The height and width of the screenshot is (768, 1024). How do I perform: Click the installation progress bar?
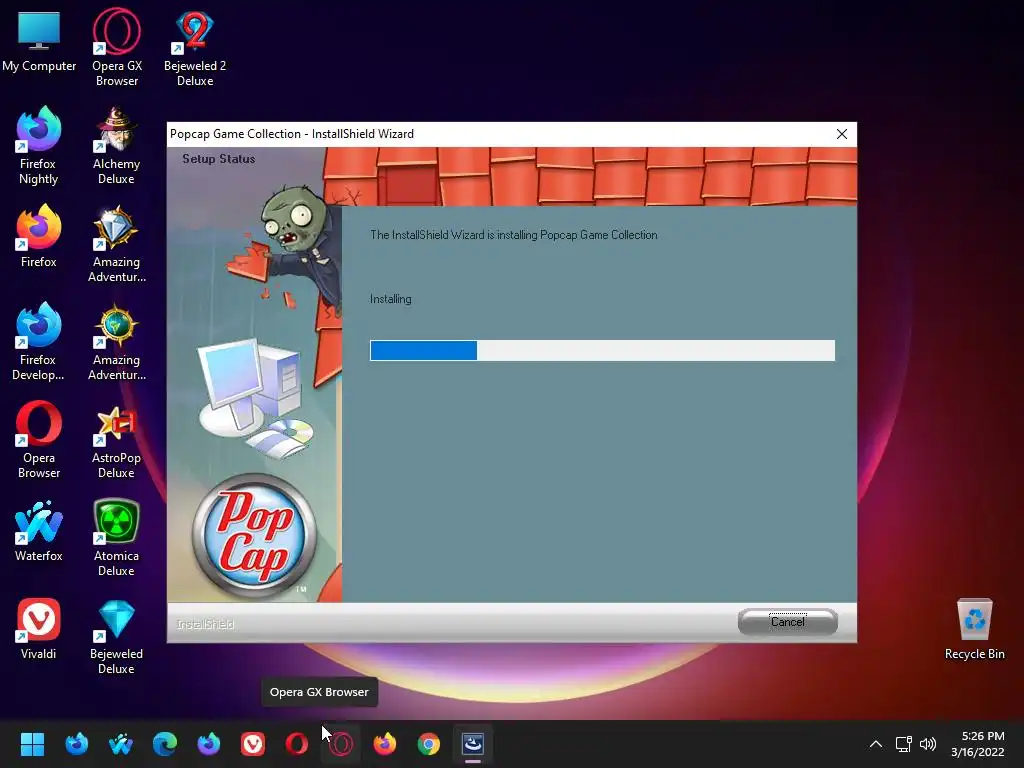point(602,350)
